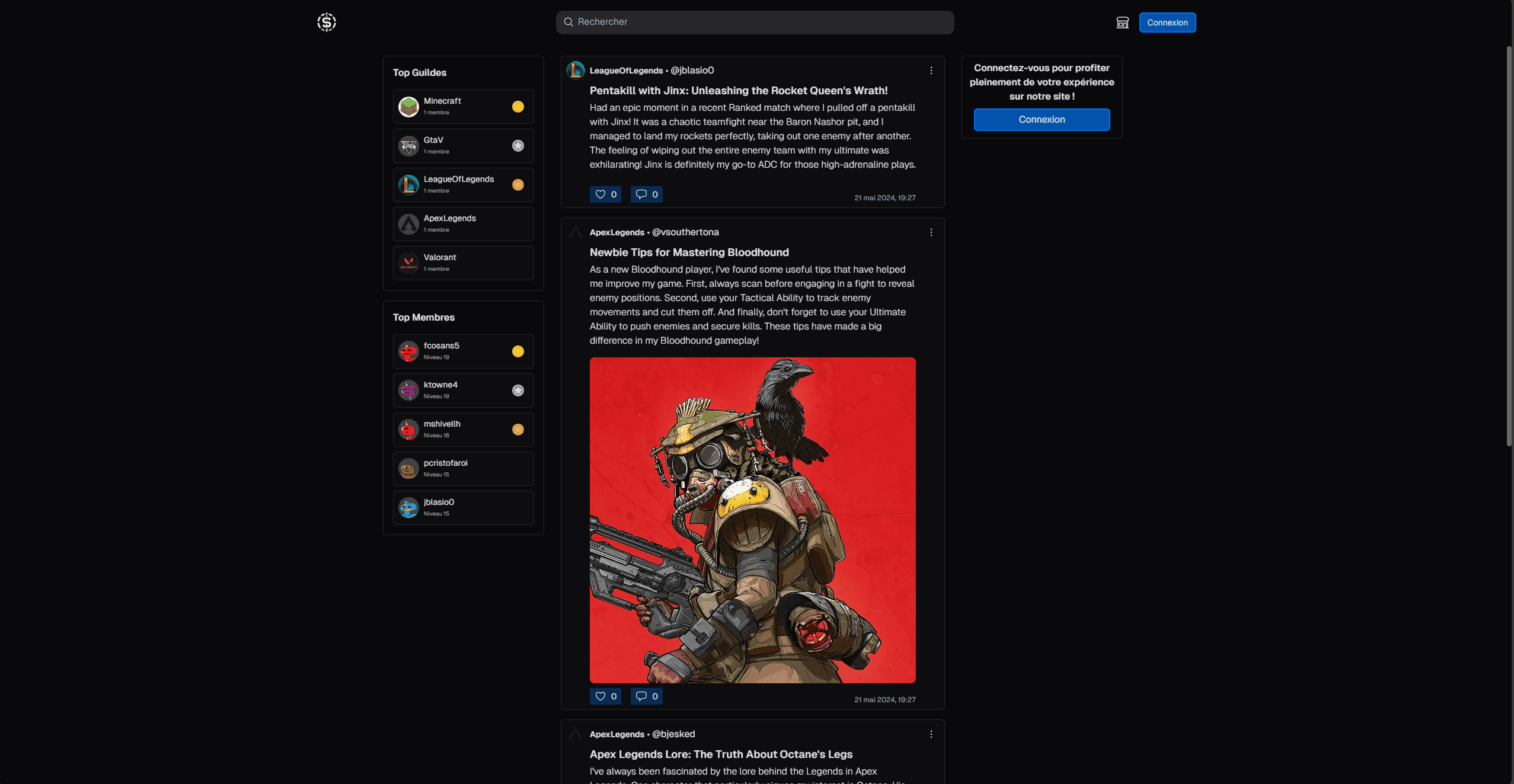
Task: Open options menu on the Bloodhound post
Action: pos(931,232)
